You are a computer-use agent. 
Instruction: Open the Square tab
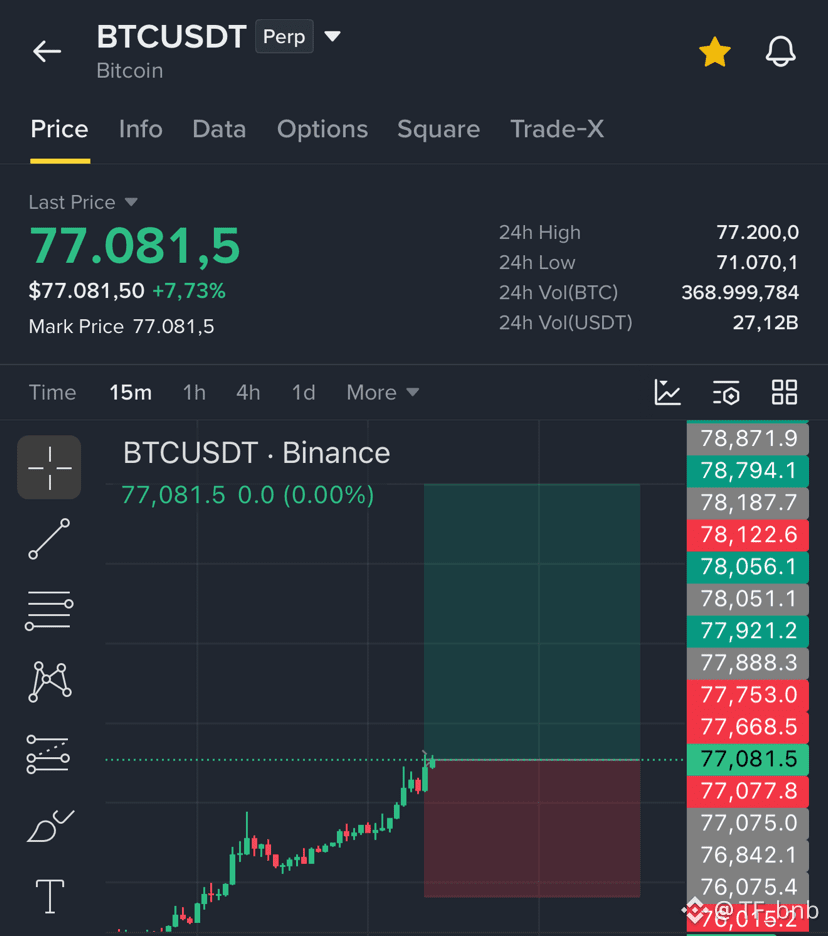(439, 129)
